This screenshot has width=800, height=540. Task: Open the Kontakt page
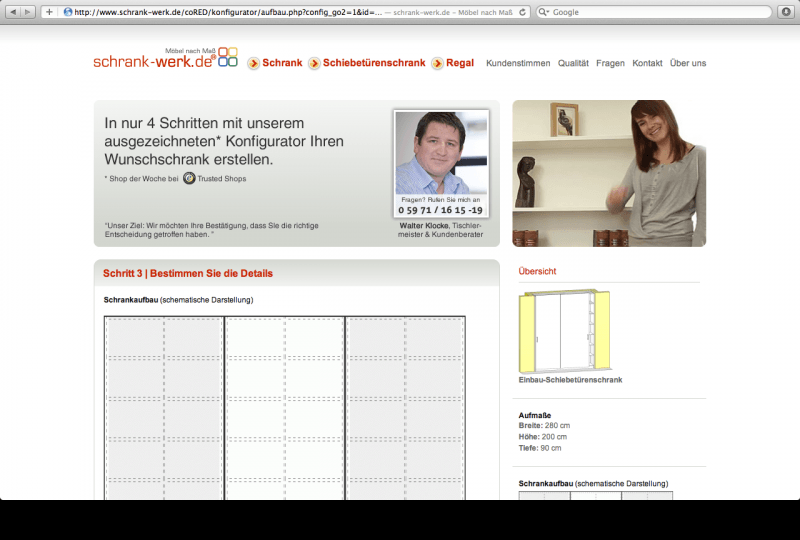point(647,63)
